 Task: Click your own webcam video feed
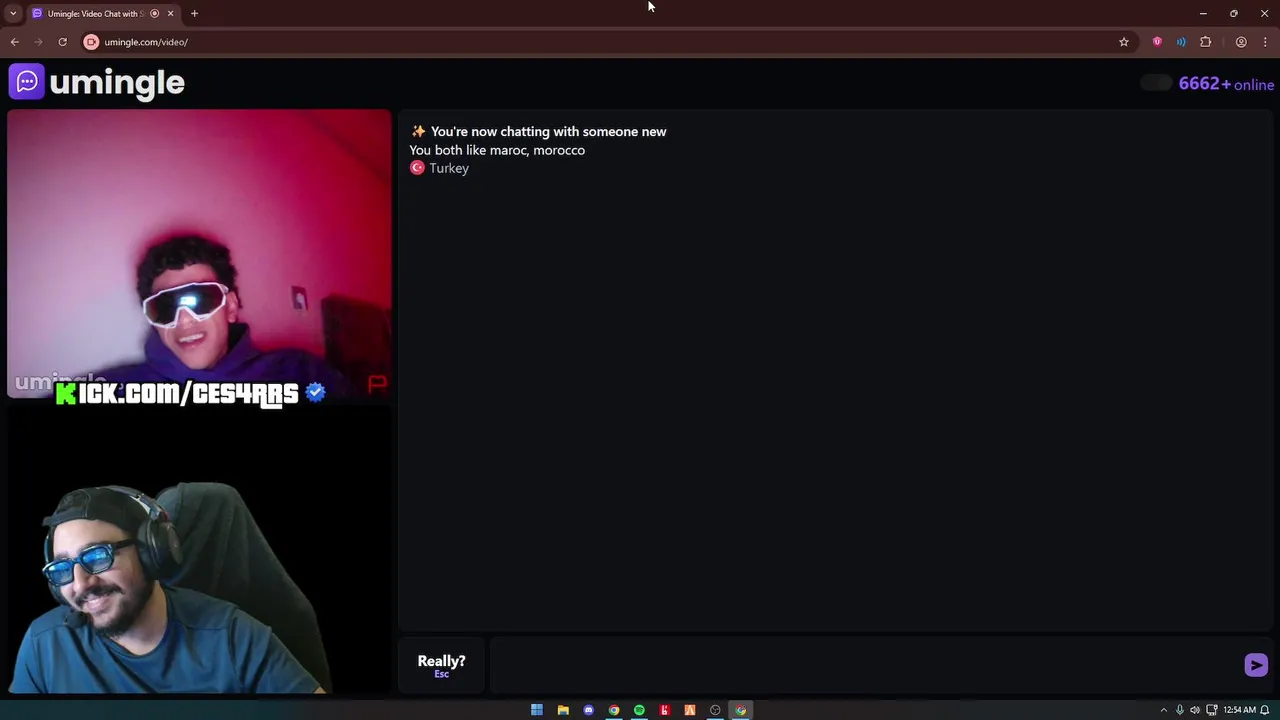(199, 550)
